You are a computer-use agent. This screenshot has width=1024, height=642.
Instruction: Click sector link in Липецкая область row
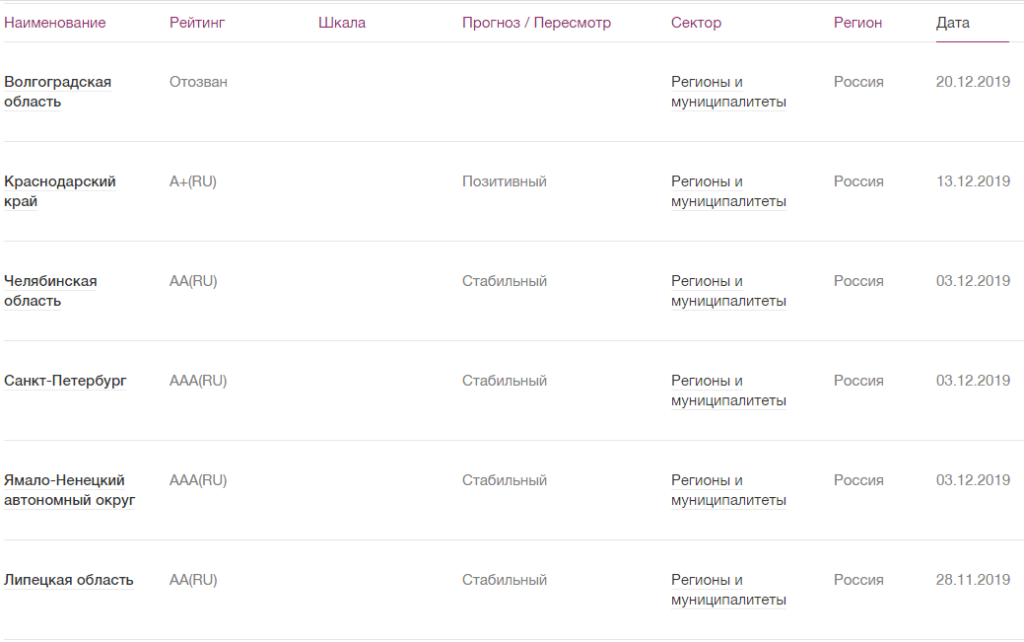(x=728, y=590)
